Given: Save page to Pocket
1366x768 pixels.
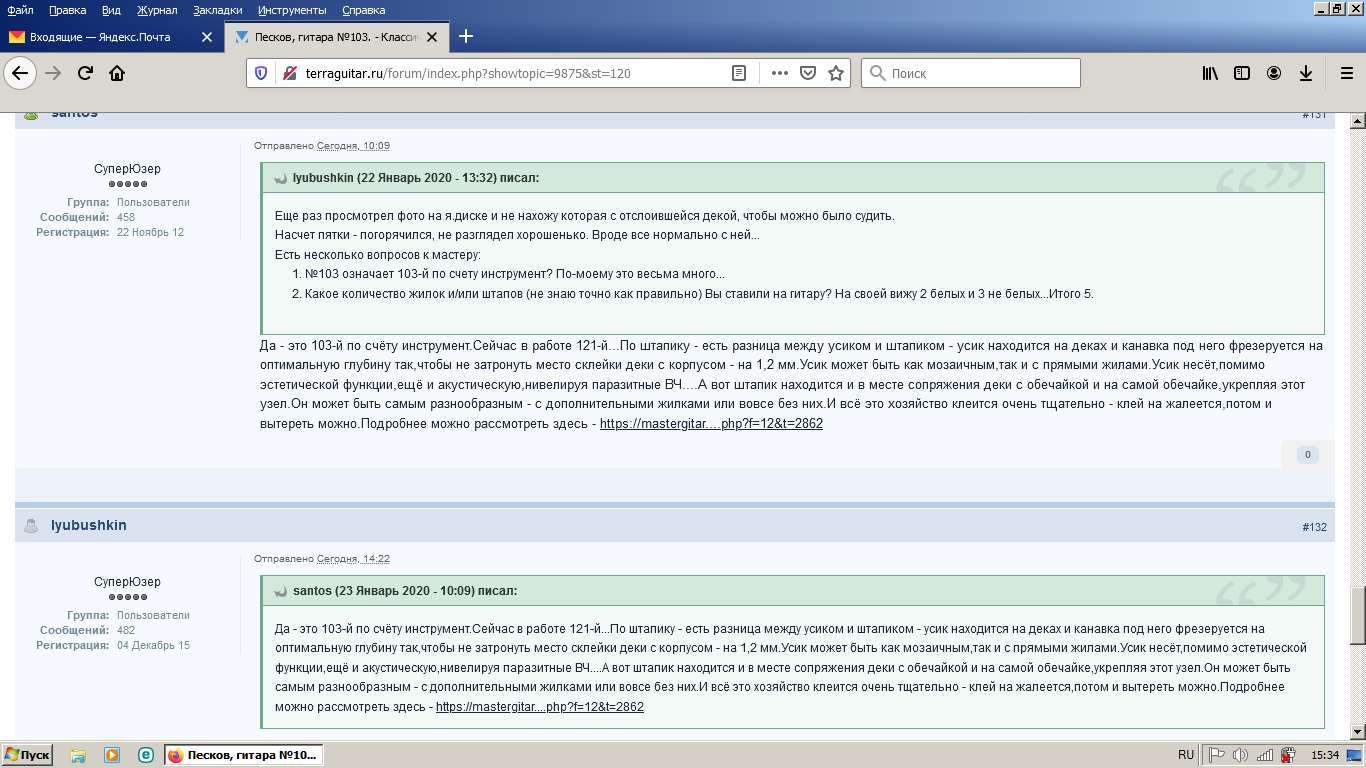Looking at the screenshot, I should click(808, 73).
